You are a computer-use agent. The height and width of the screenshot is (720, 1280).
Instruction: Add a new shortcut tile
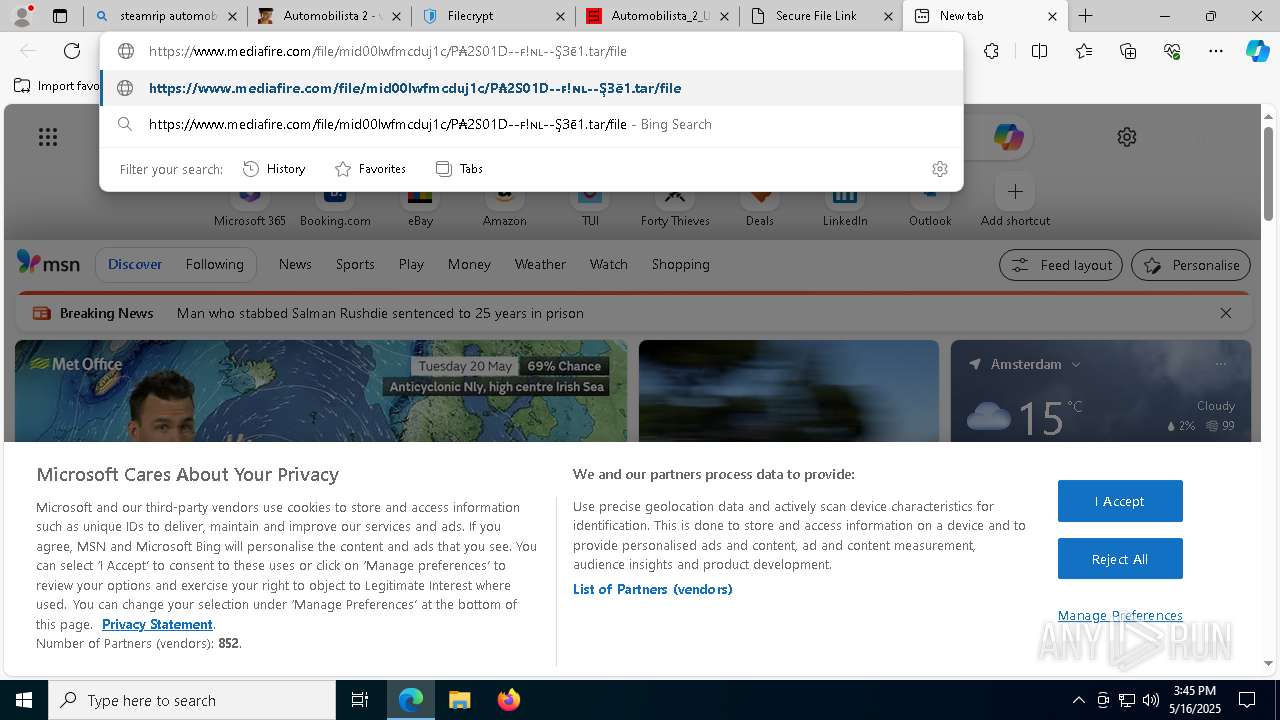(x=1015, y=199)
